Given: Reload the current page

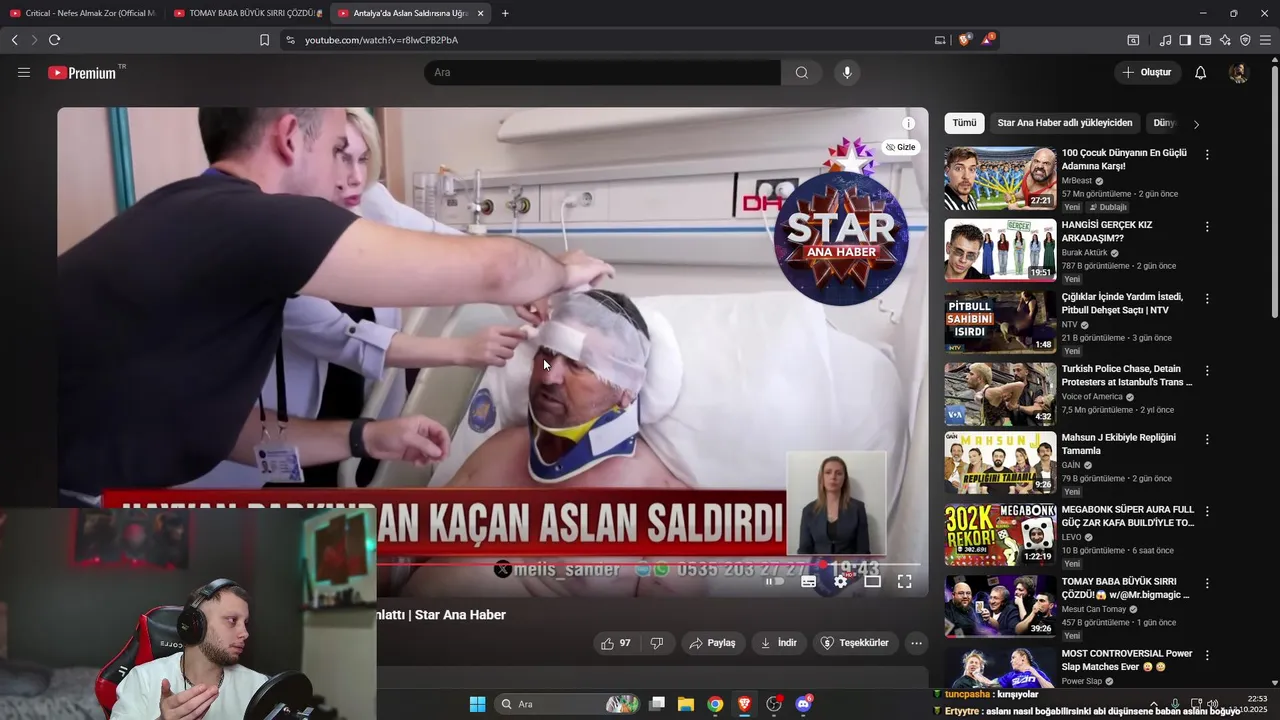Looking at the screenshot, I should pos(54,40).
